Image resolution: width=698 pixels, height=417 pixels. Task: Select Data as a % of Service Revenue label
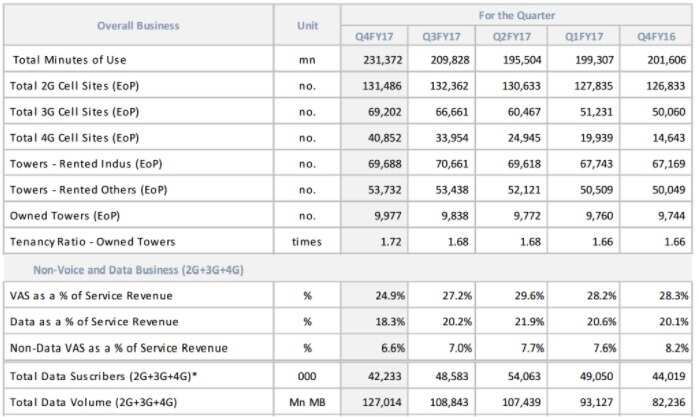click(x=95, y=321)
